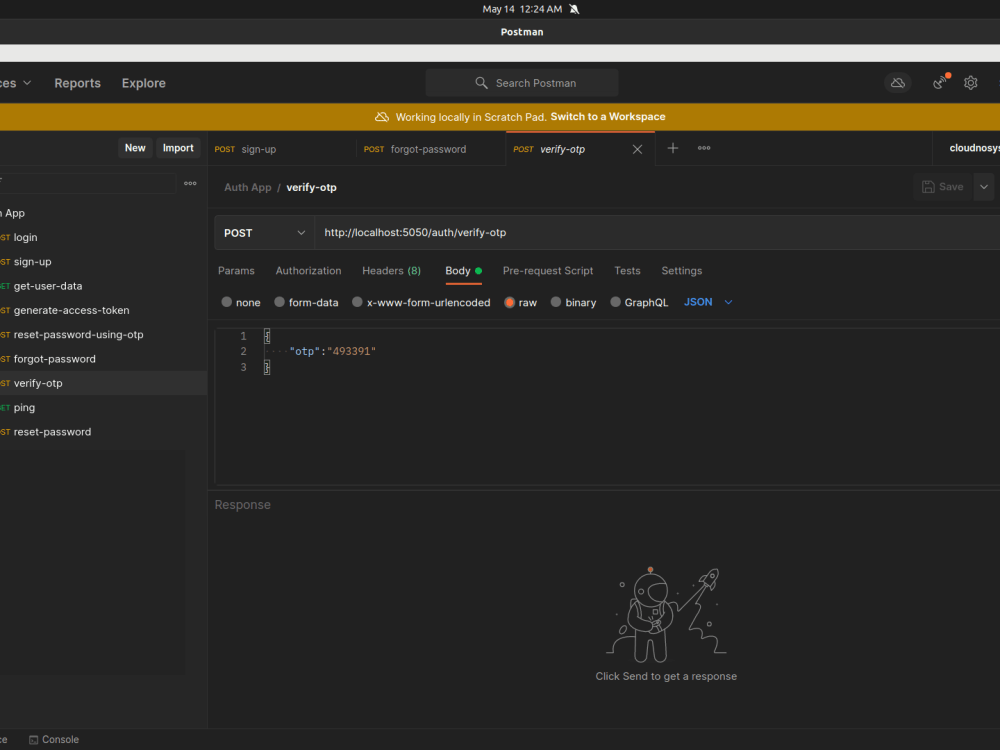Switch to the Headers (8) tab

(x=391, y=270)
